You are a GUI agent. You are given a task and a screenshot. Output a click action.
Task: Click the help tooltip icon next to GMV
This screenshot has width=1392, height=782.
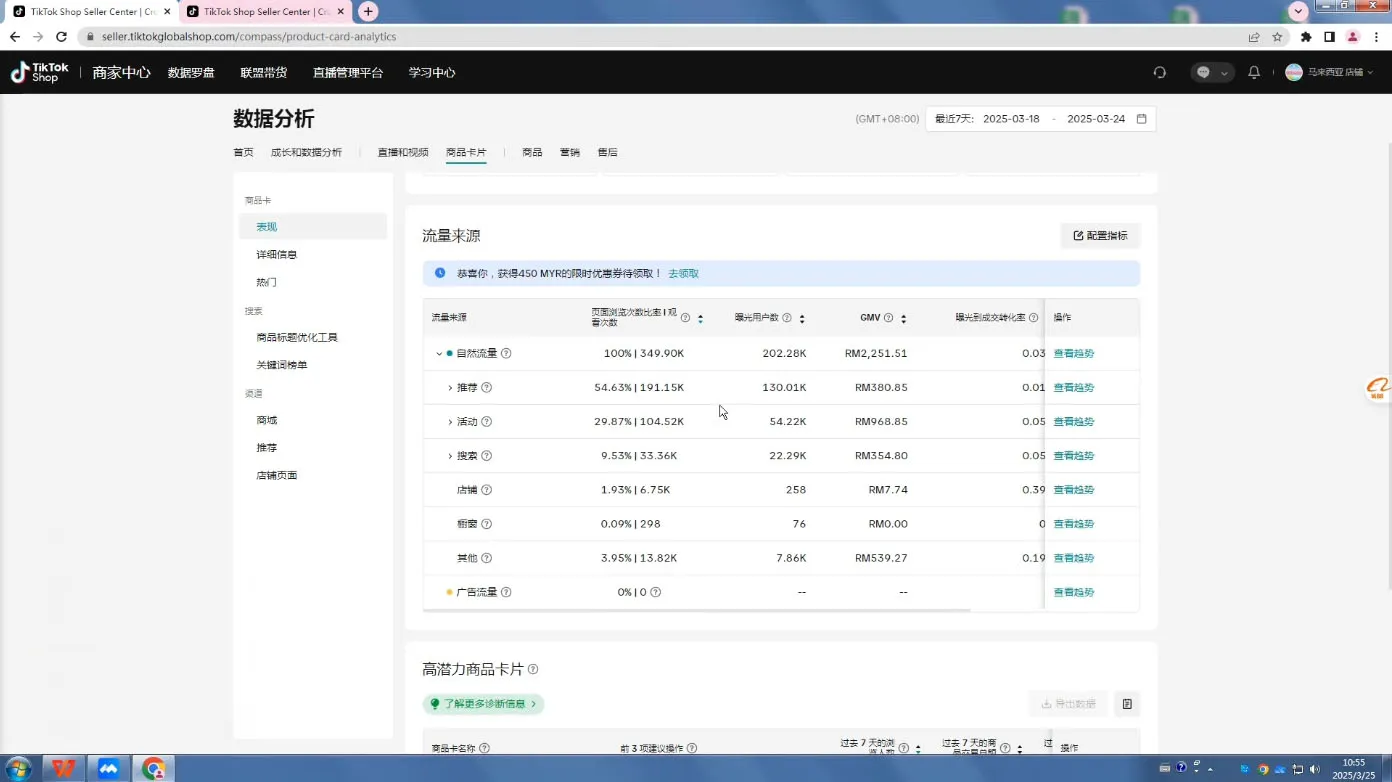889,318
